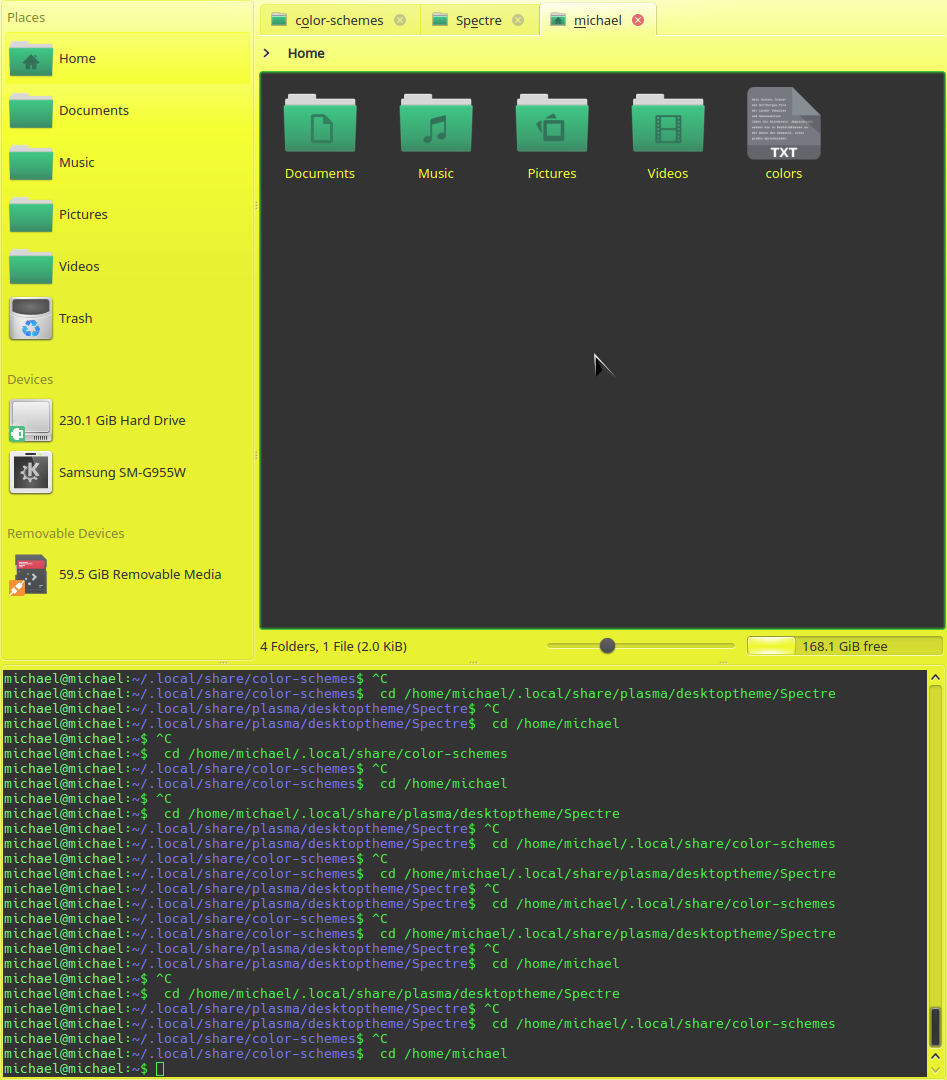Click the Removable Devices section header

(66, 534)
